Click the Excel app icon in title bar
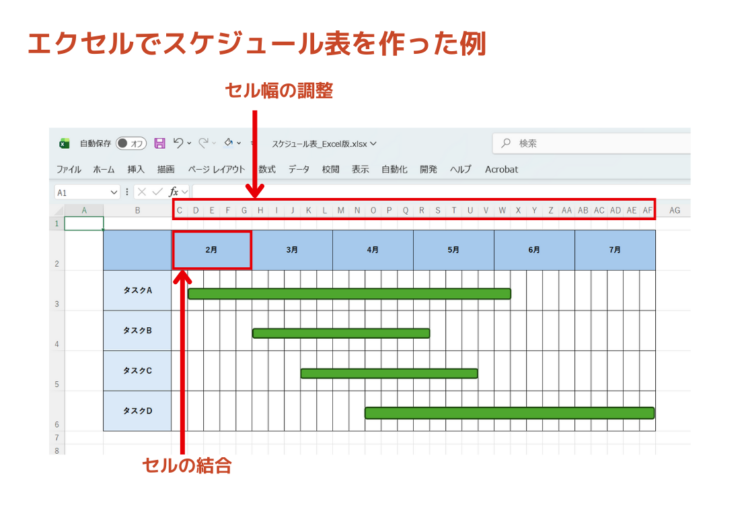Viewport: 740px width, 505px height. [x=64, y=143]
